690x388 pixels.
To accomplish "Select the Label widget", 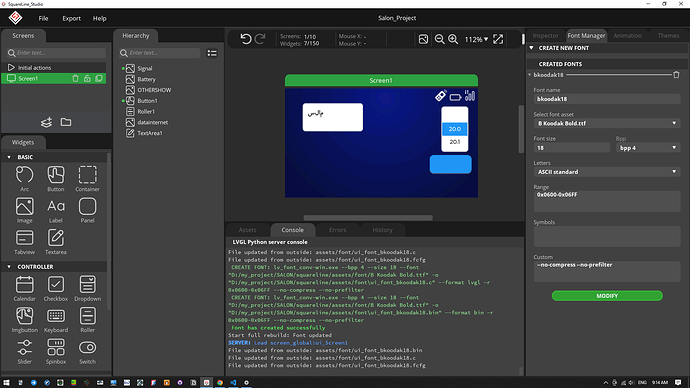I will 56,210.
